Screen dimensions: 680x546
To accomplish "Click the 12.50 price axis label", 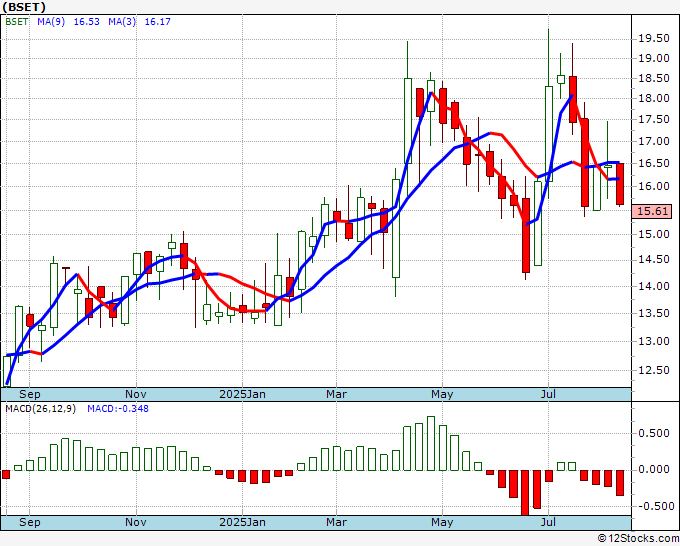I will (654, 370).
